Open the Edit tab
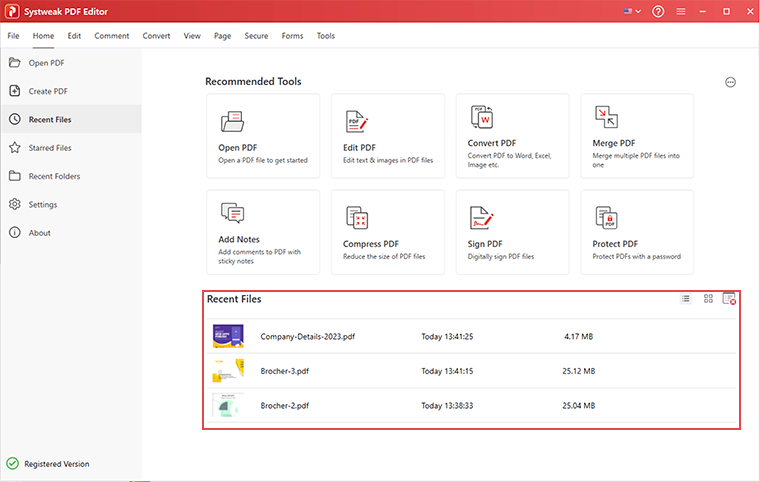Viewport: 760px width, 482px height. 74,36
